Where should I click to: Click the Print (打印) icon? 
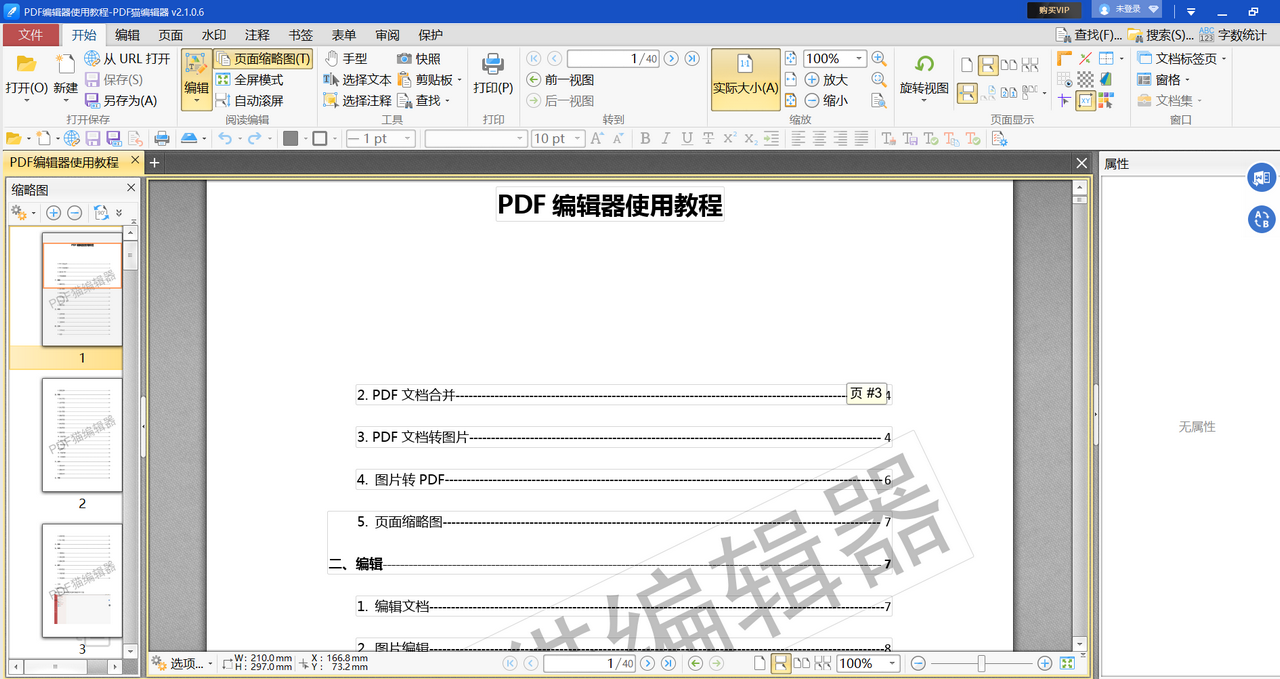click(x=493, y=66)
